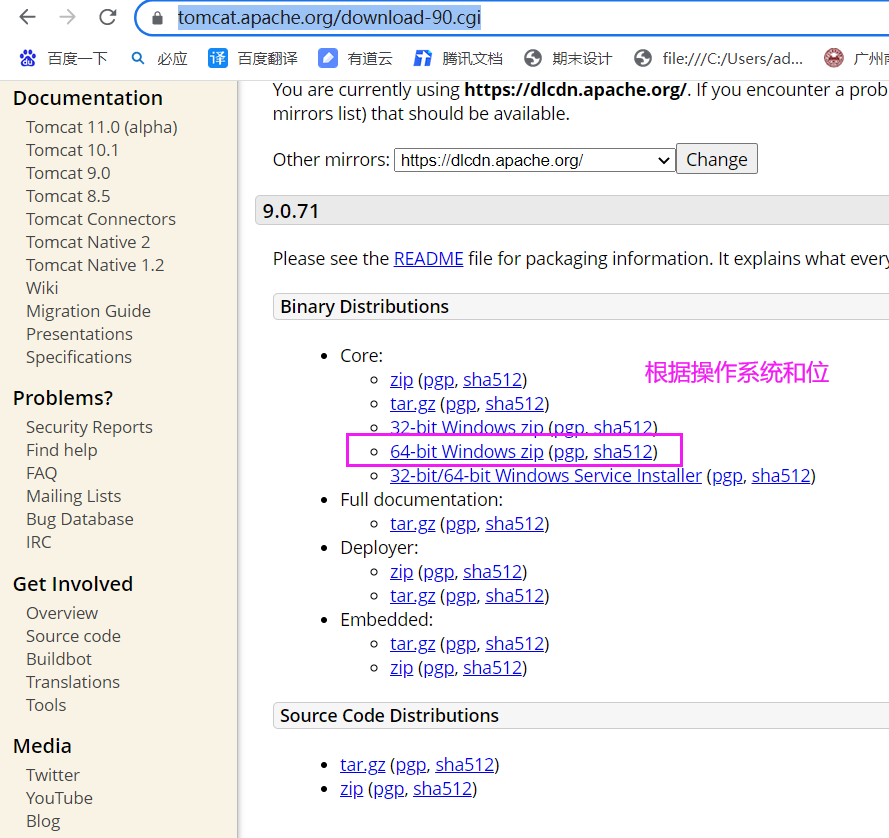Open Tomcat Native 2 page
889x838 pixels.
point(88,242)
